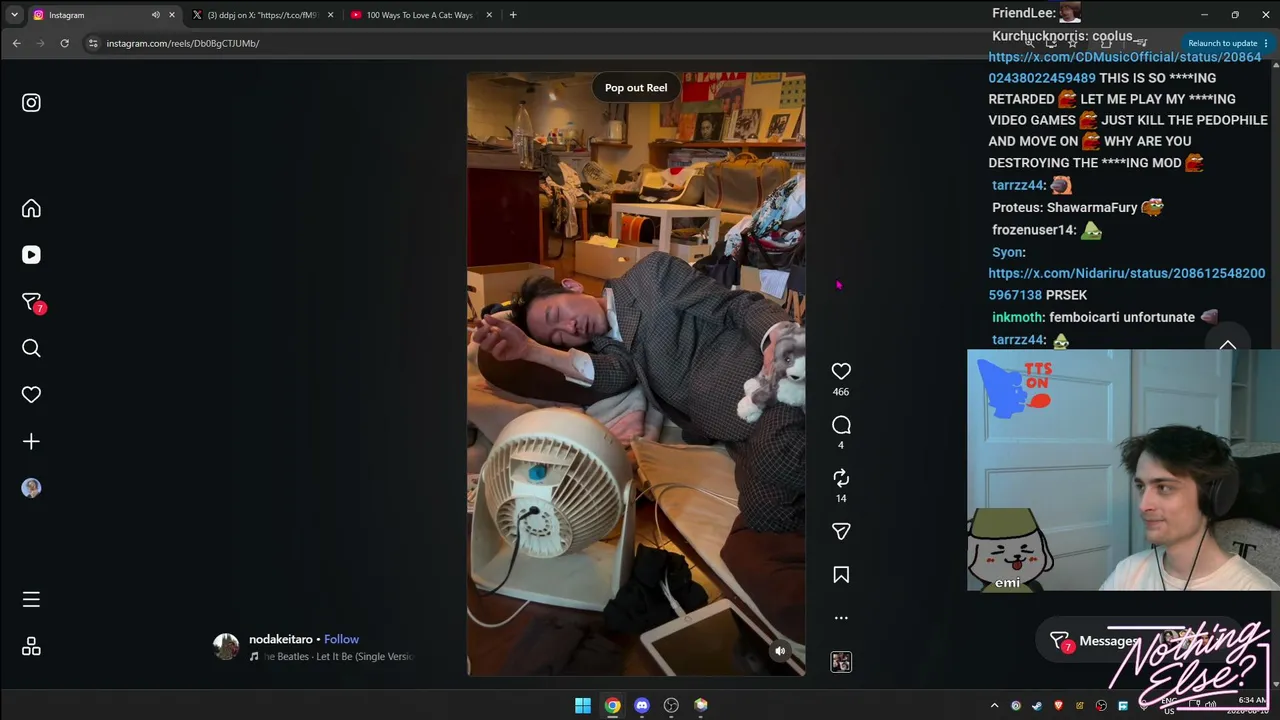Open the Windows Start menu
This screenshot has width=1280, height=720.
click(x=583, y=705)
